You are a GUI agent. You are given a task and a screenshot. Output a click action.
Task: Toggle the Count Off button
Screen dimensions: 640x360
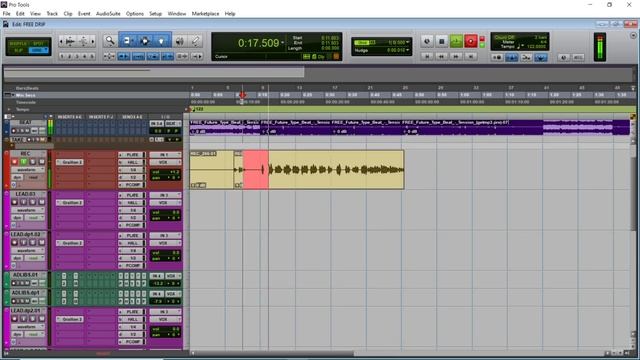tap(504, 37)
